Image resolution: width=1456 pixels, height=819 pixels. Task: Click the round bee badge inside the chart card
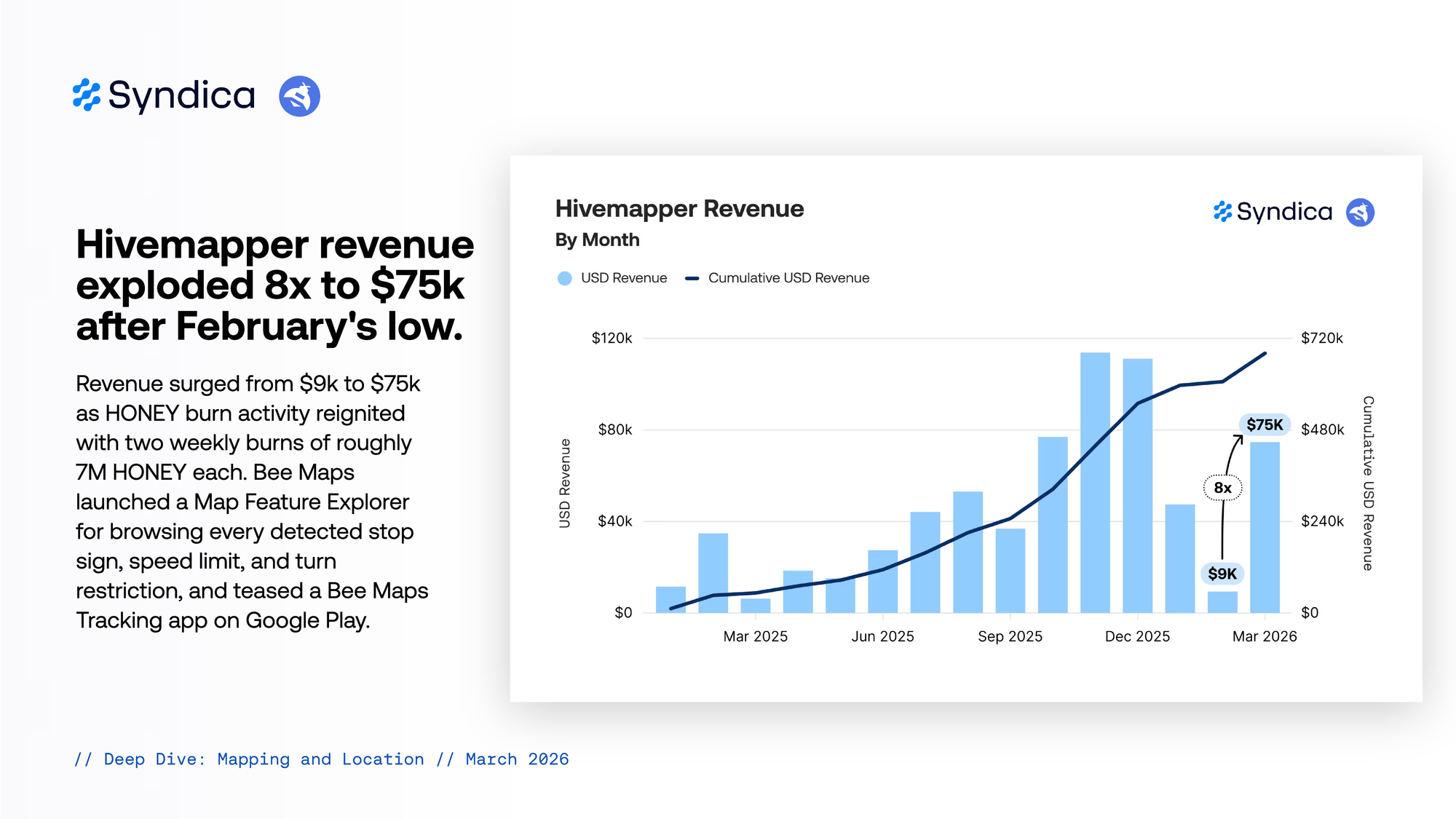click(1359, 213)
